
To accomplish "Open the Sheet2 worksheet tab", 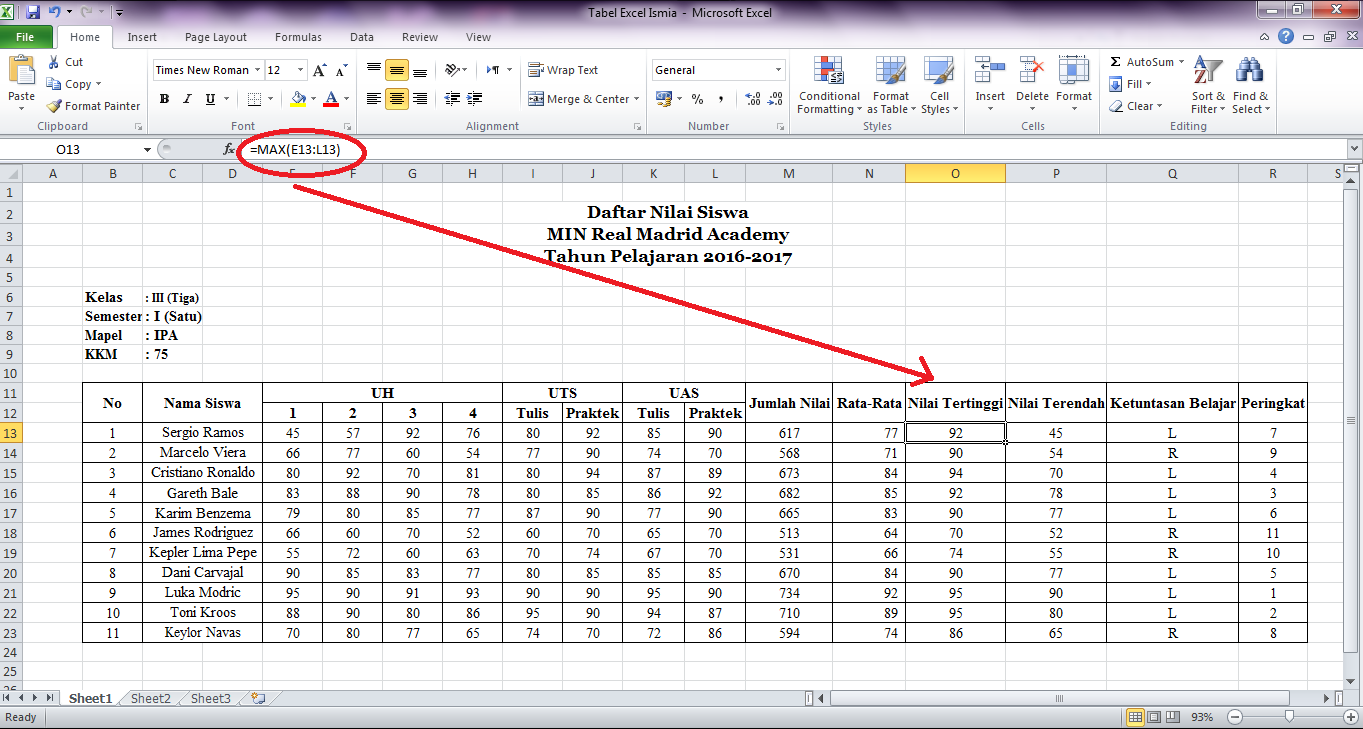I will click(150, 699).
